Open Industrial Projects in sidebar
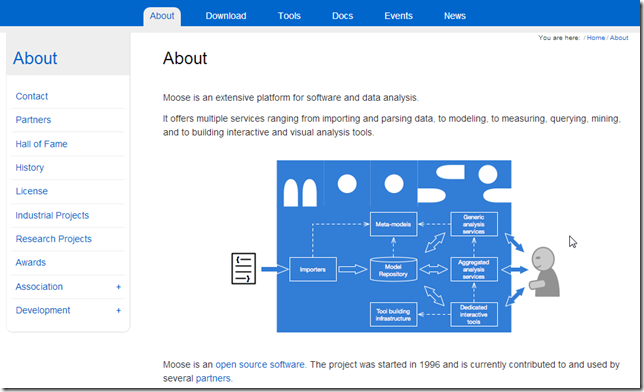The image size is (644, 392). tap(52, 215)
